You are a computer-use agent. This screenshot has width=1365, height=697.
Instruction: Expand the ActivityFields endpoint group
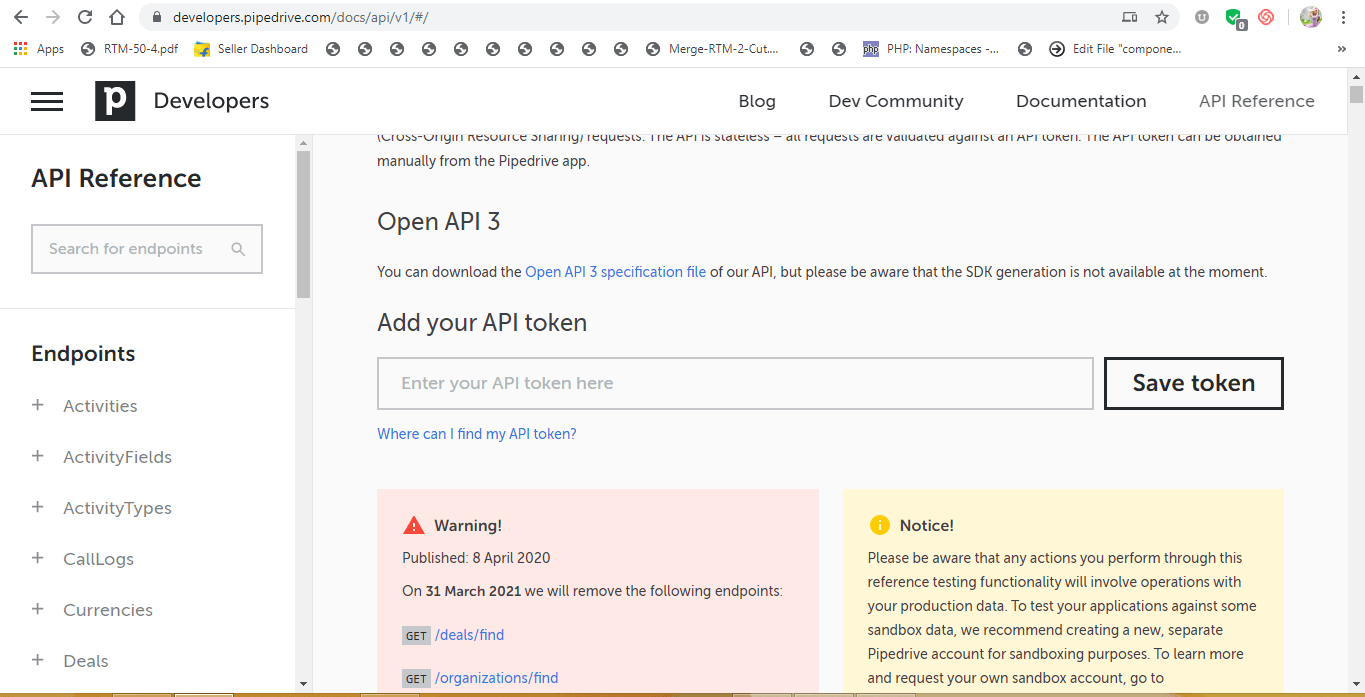tap(38, 456)
